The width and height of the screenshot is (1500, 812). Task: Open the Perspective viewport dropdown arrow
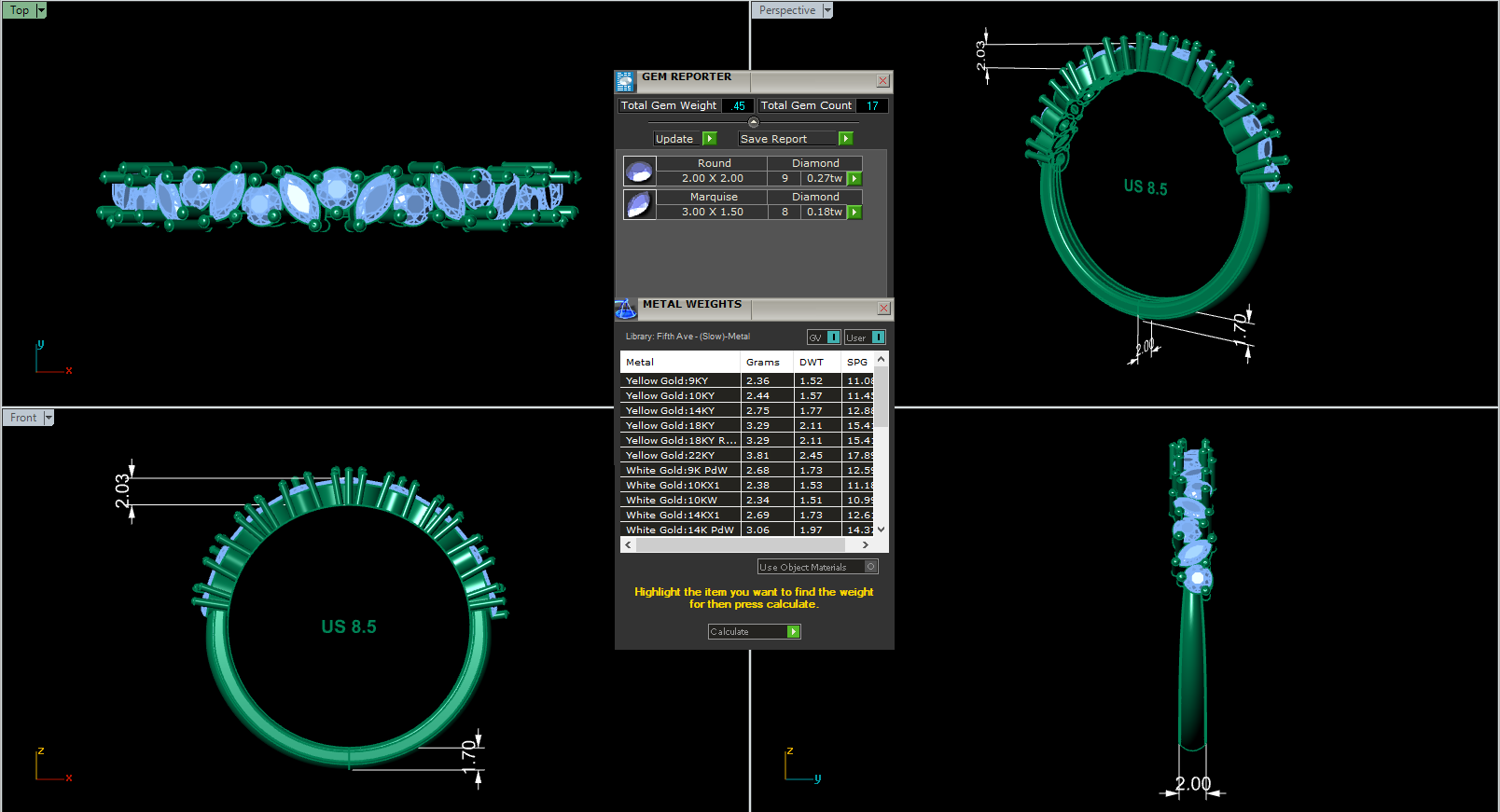click(827, 10)
